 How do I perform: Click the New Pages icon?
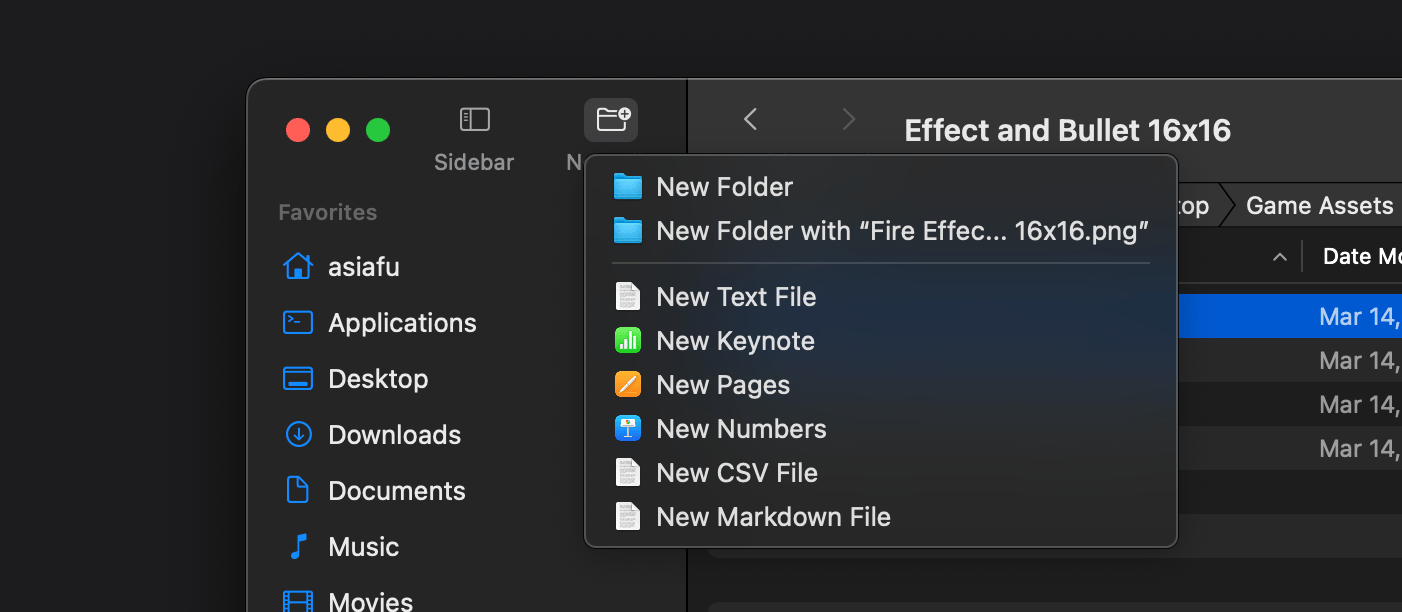pos(628,385)
